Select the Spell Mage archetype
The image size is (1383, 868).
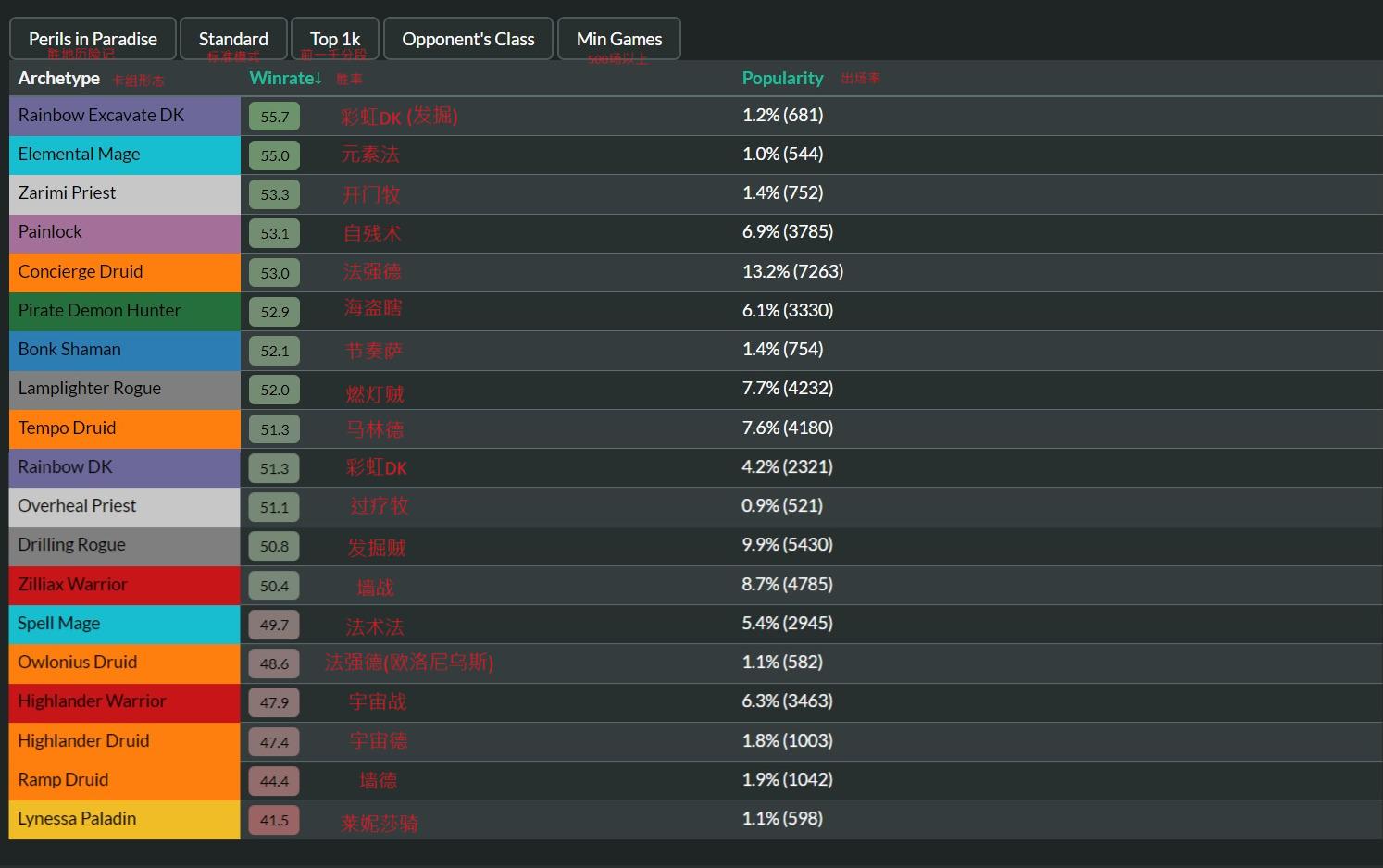pos(125,624)
